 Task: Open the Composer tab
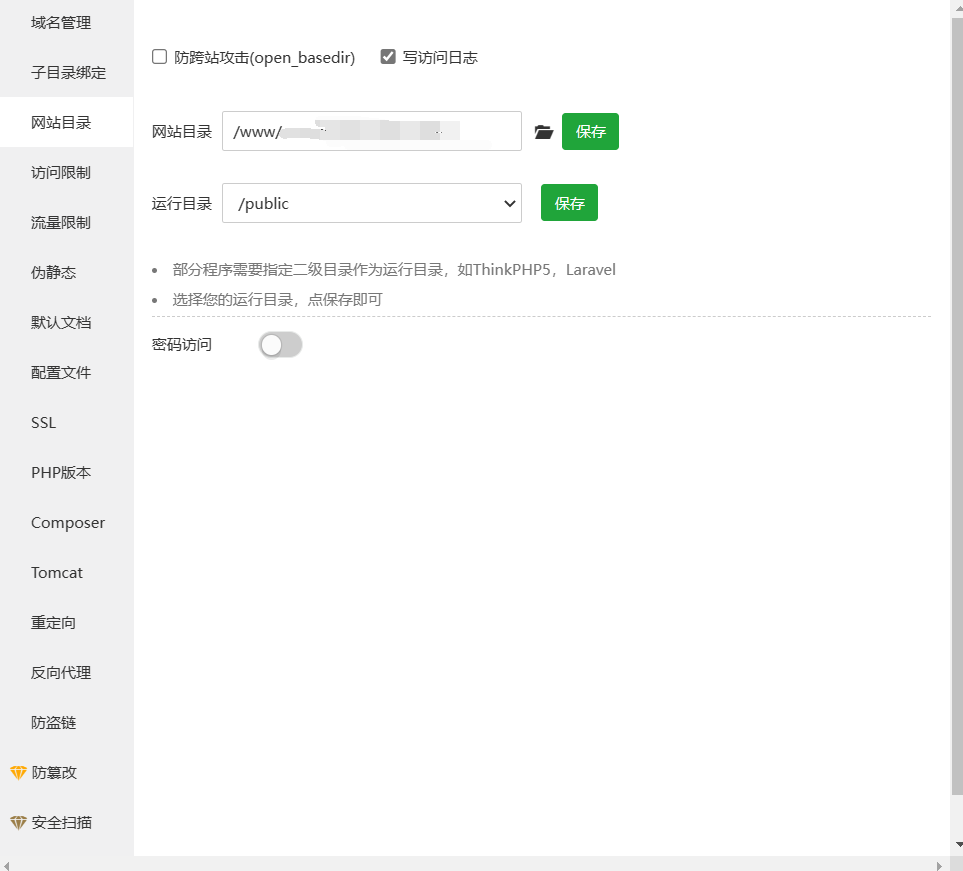pyautogui.click(x=68, y=522)
